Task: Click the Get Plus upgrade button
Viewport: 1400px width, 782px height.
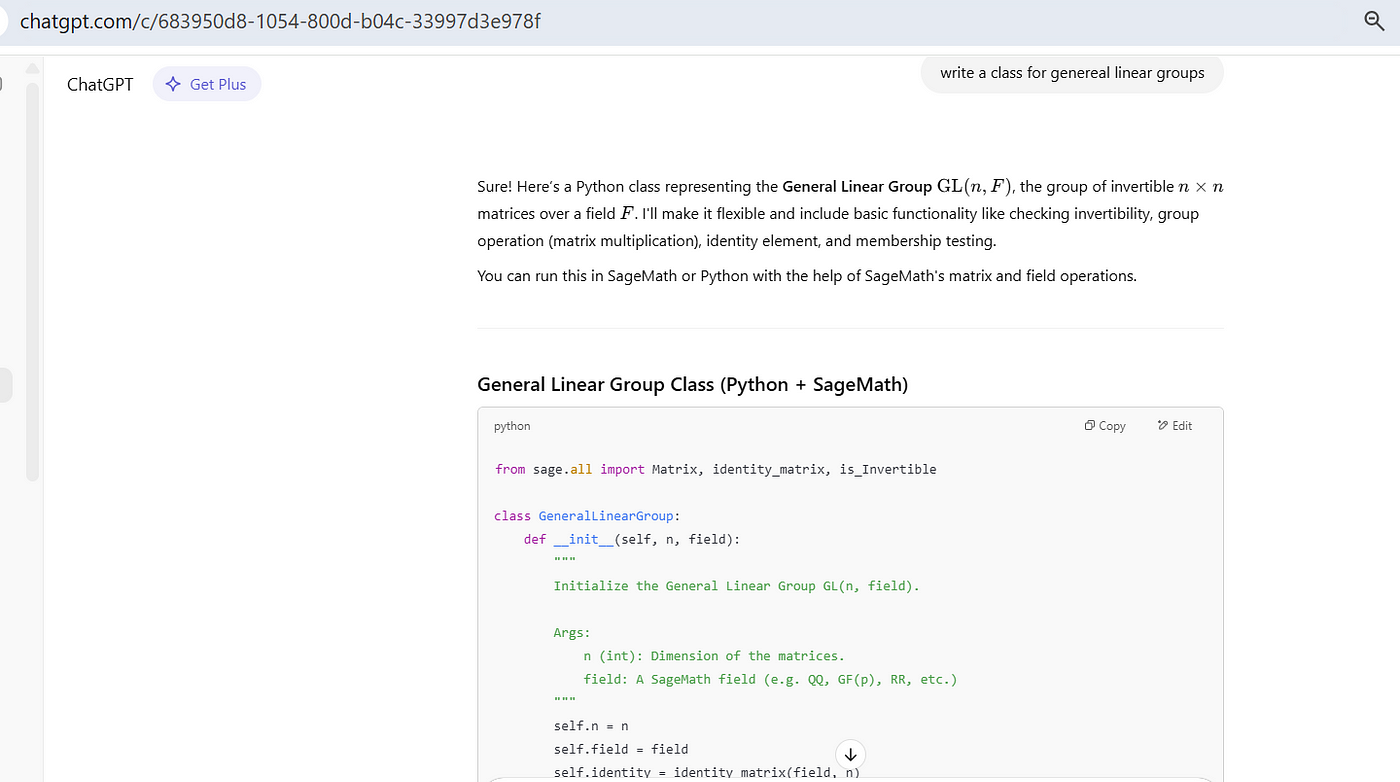Action: 207,85
